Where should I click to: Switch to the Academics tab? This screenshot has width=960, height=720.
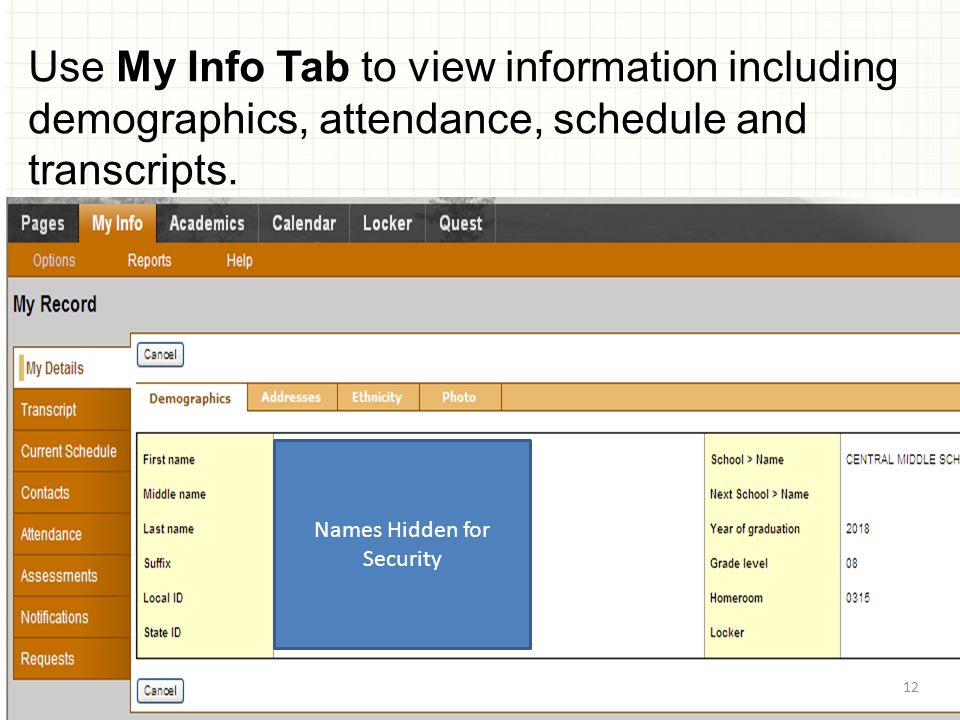(207, 223)
